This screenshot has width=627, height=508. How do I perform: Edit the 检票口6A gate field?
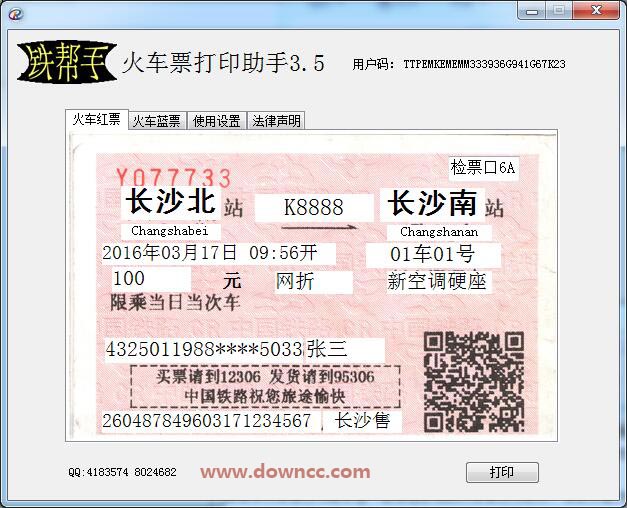(x=484, y=168)
